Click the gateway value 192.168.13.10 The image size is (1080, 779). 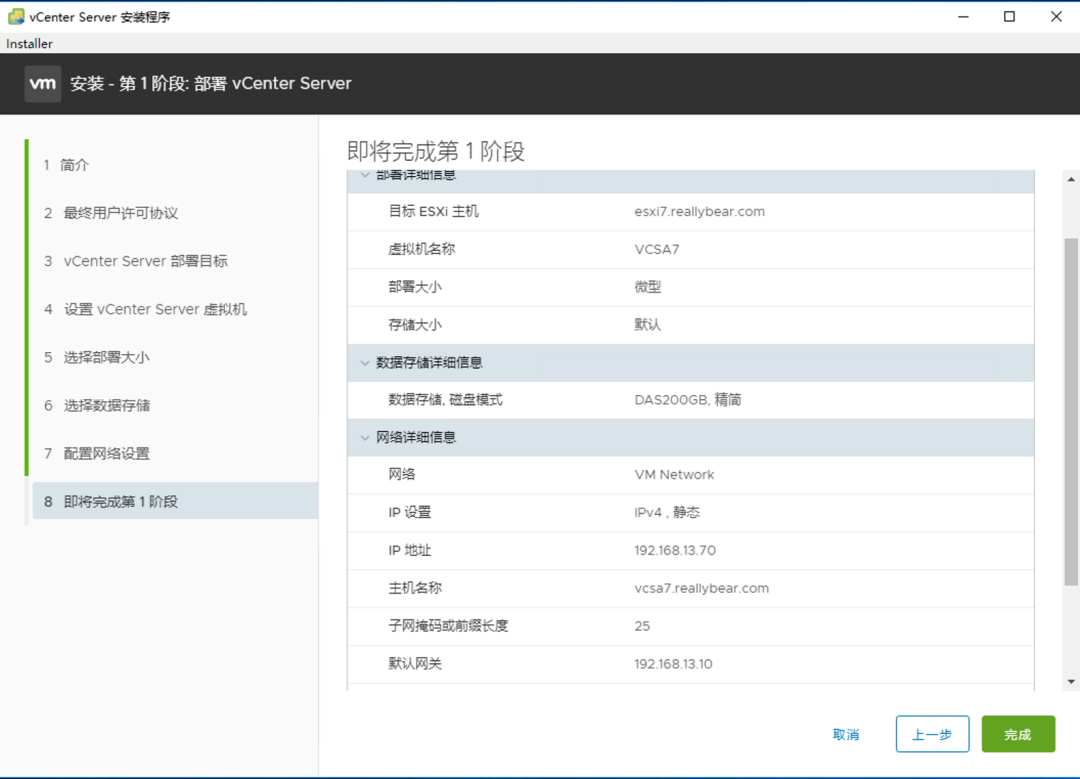point(673,664)
